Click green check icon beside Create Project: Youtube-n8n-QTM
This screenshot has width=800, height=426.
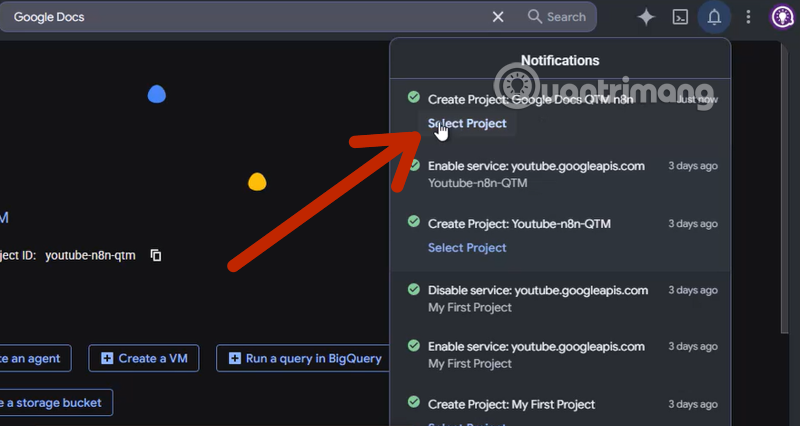[414, 221]
